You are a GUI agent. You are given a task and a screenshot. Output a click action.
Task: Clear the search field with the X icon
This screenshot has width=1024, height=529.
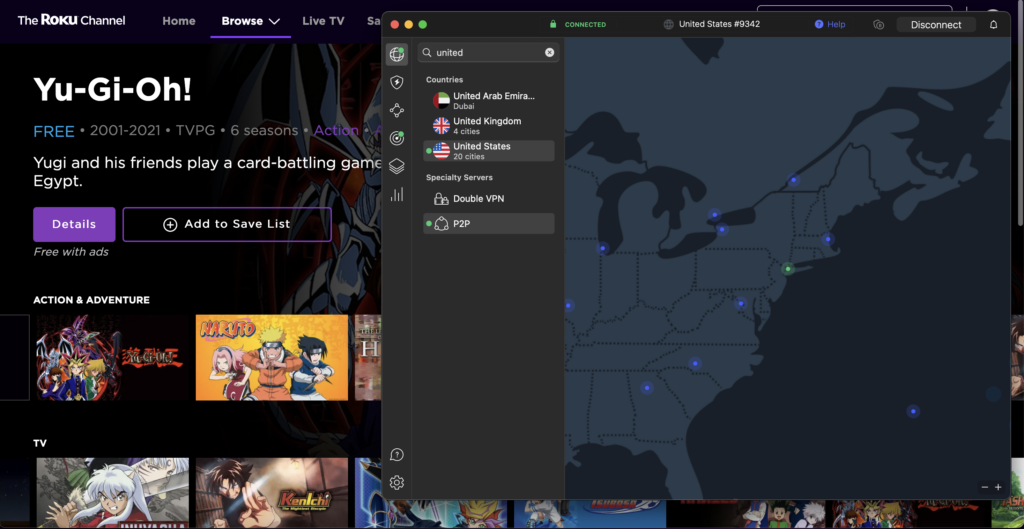pos(549,52)
